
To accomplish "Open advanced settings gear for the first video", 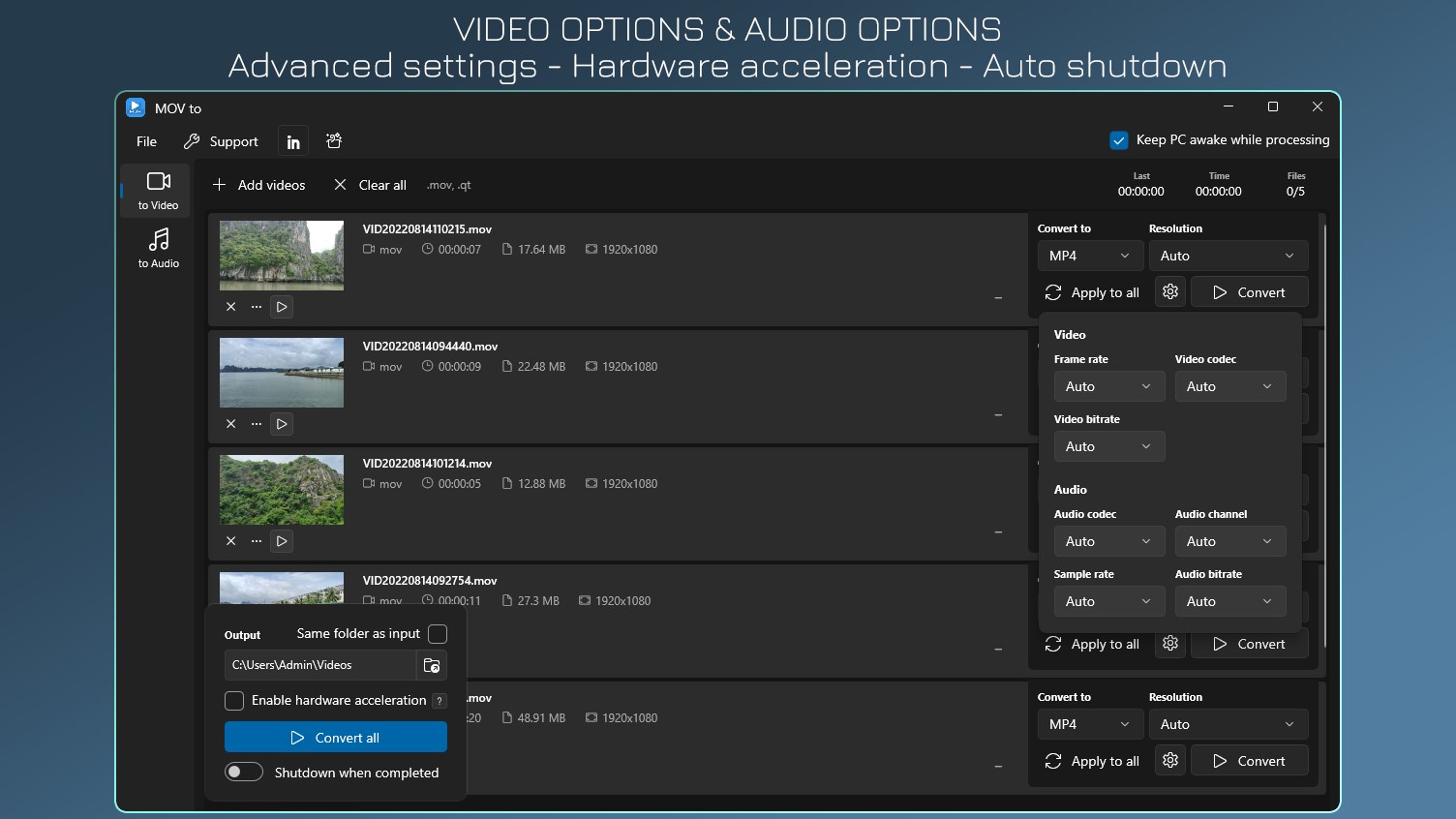I will coord(1169,291).
